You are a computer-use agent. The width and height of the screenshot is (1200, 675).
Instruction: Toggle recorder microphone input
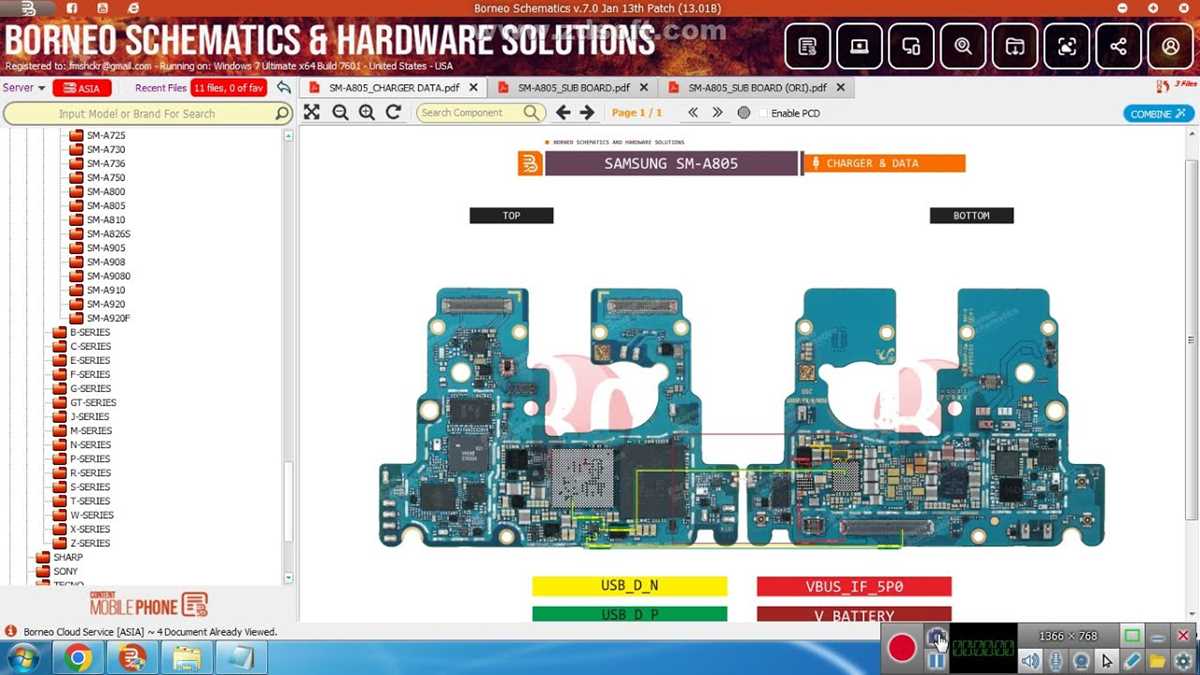[1055, 661]
